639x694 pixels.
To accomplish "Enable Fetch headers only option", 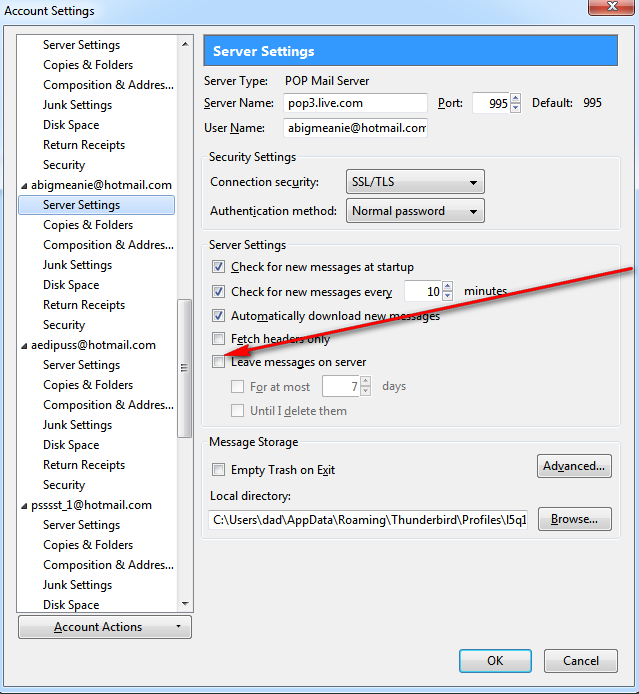I will pyautogui.click(x=218, y=339).
